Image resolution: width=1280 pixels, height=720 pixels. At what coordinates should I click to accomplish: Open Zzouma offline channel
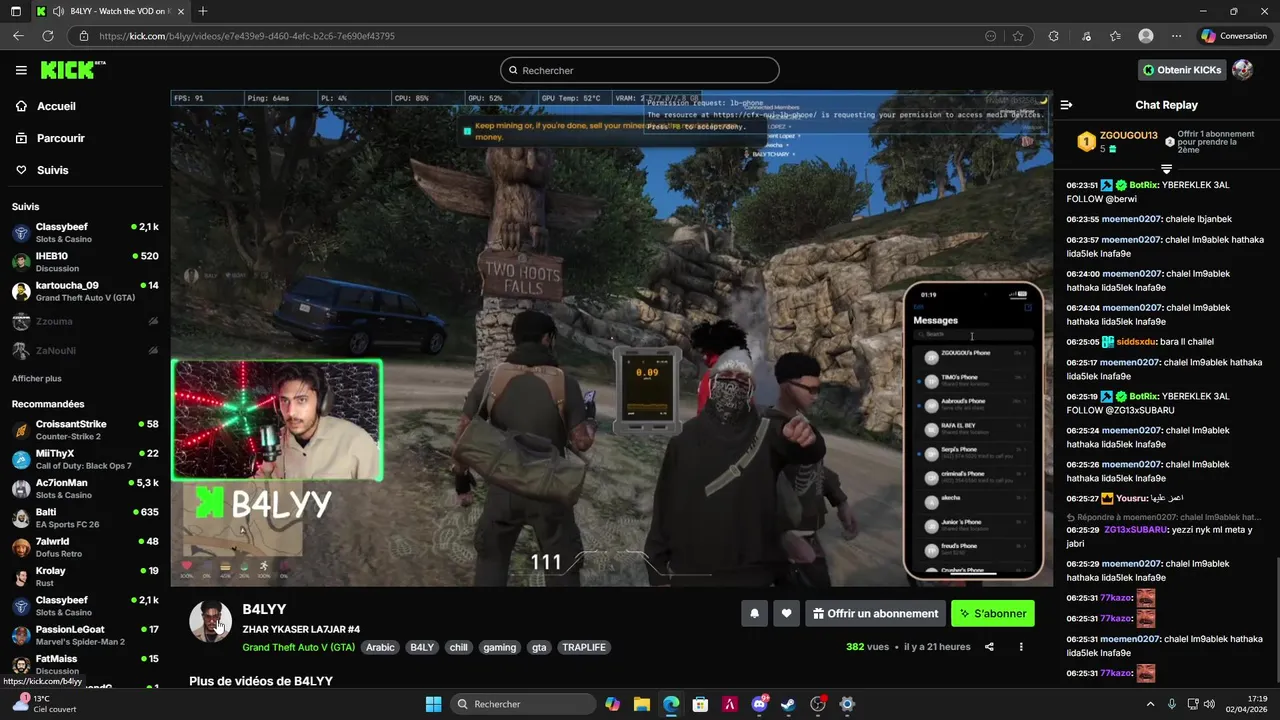pos(85,321)
